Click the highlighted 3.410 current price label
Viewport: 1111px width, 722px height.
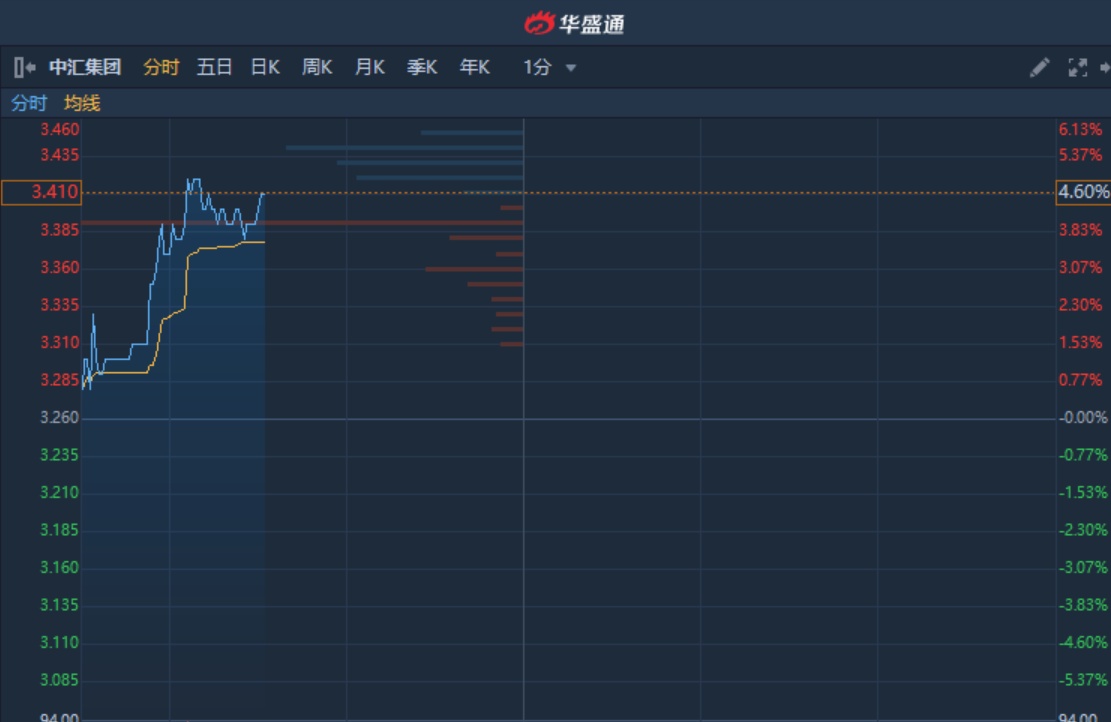click(42, 192)
